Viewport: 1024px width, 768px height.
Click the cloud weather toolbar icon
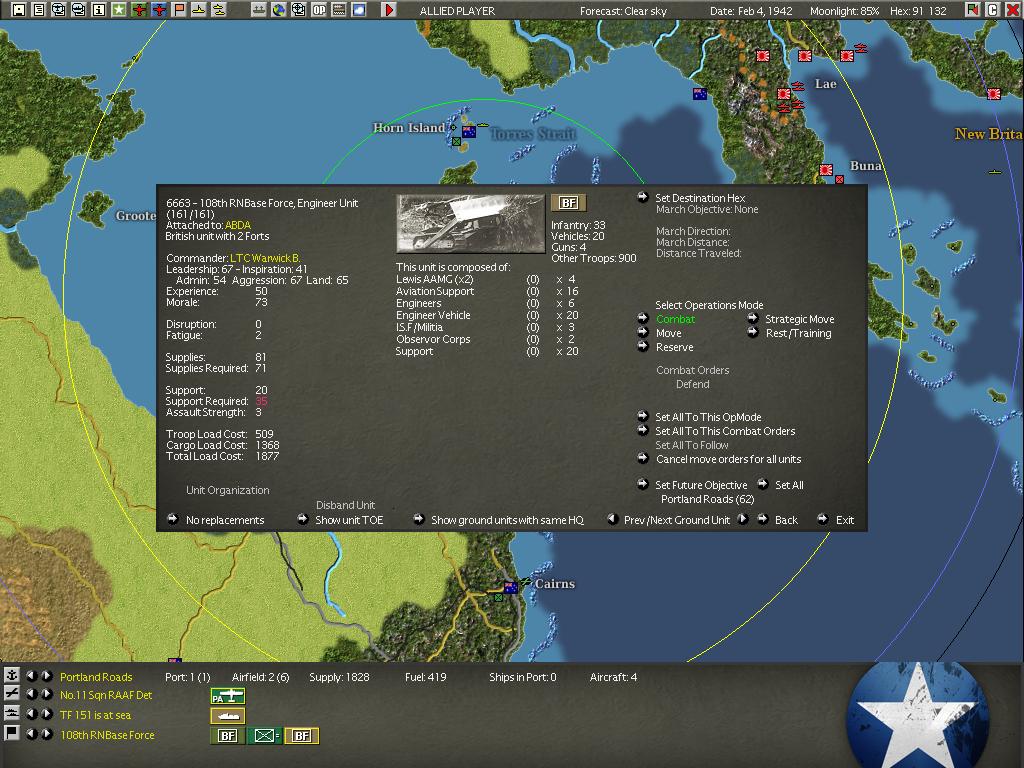pos(359,10)
